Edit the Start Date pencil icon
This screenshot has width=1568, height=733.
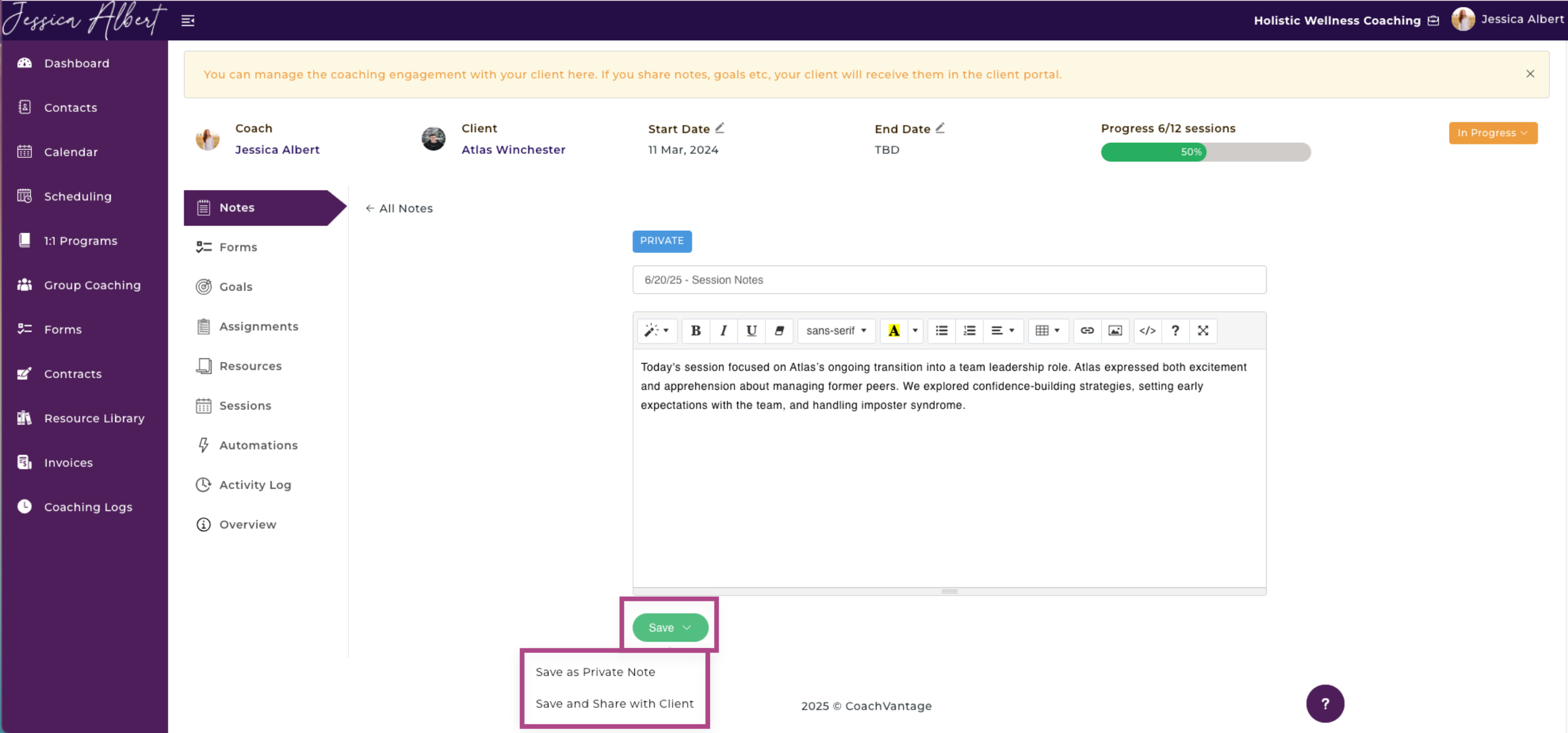(719, 128)
